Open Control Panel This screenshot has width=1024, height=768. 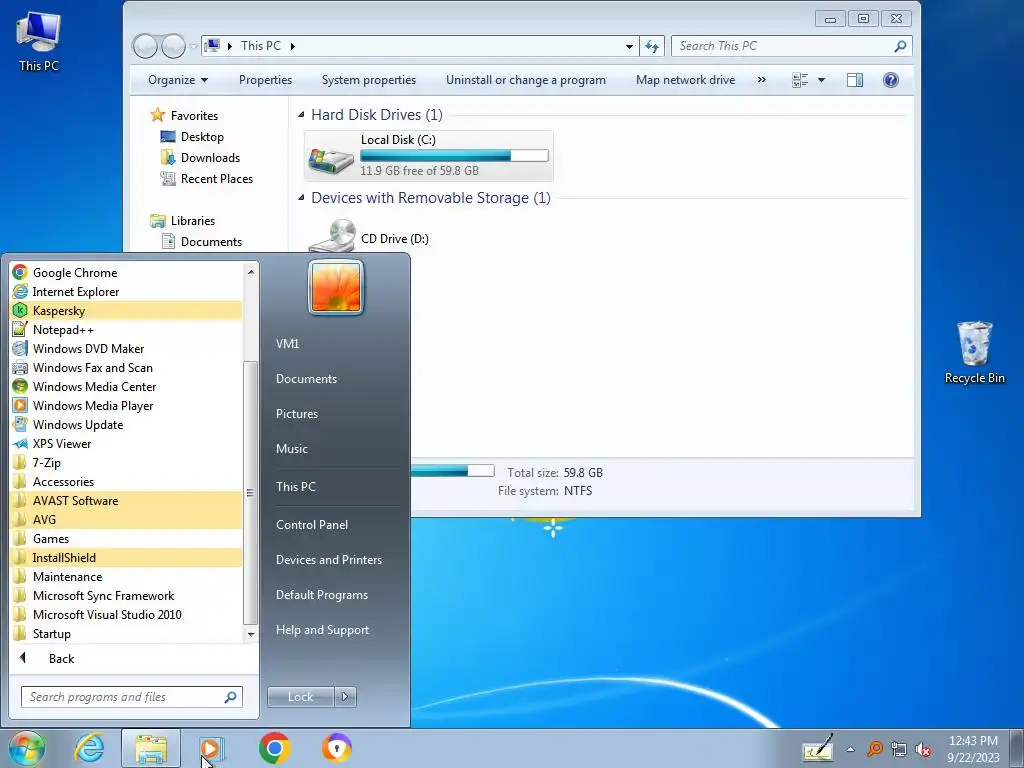[312, 524]
